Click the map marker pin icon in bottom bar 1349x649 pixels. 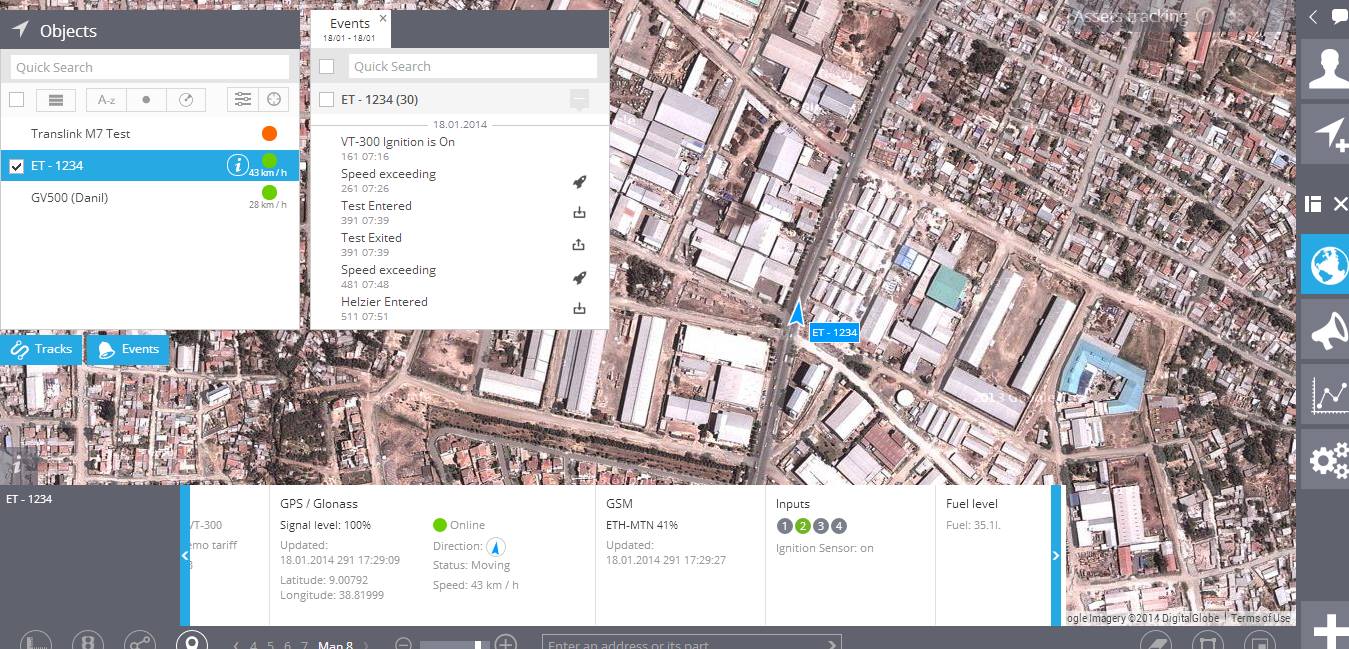(192, 640)
